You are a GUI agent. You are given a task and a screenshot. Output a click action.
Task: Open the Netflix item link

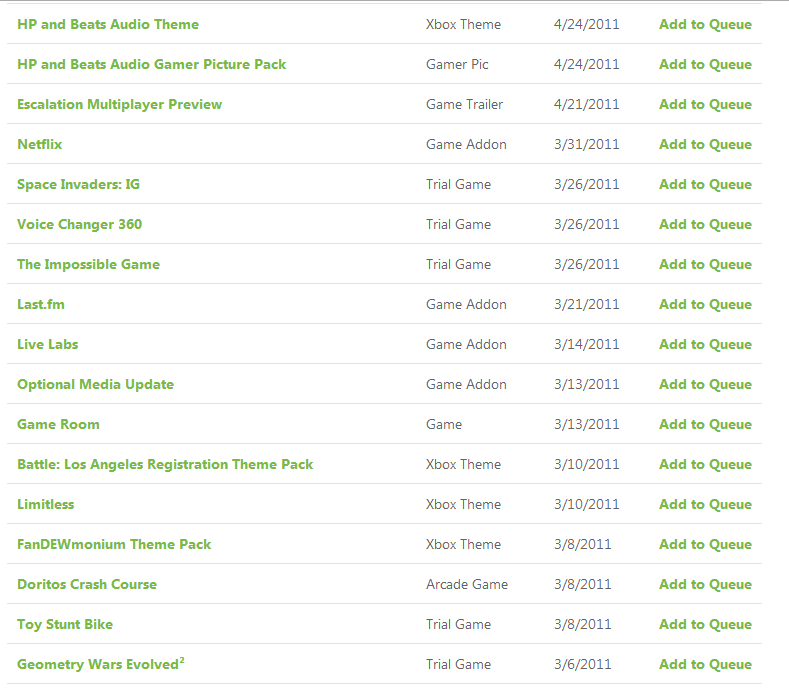click(40, 144)
